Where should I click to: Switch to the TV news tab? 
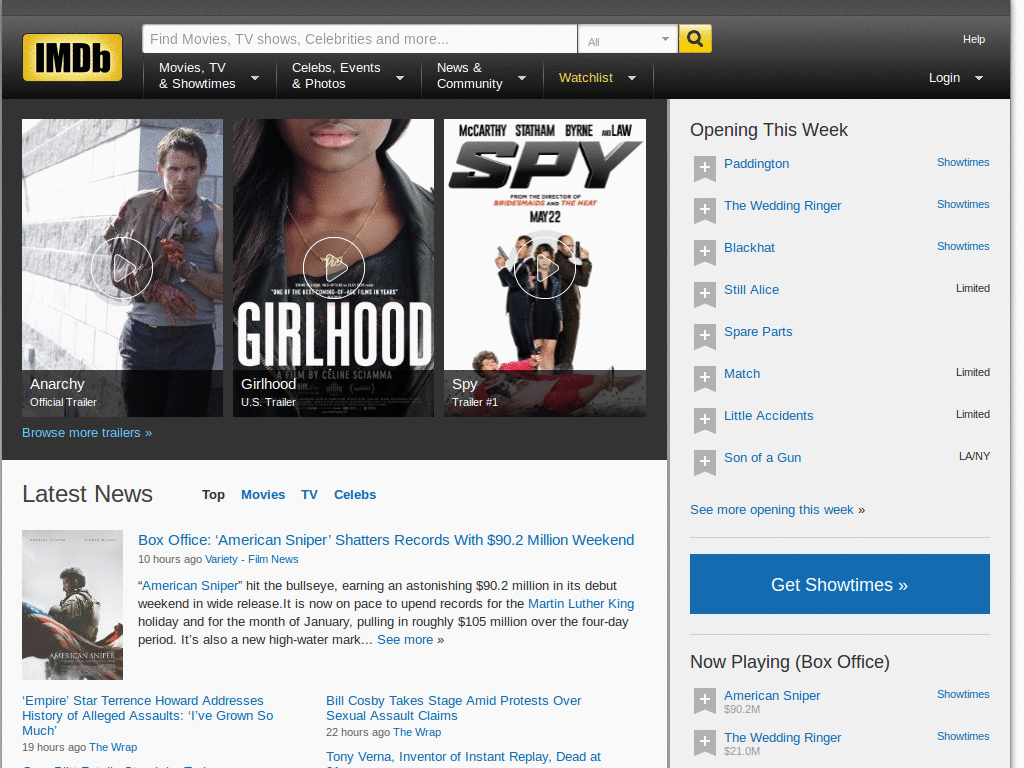click(x=309, y=495)
